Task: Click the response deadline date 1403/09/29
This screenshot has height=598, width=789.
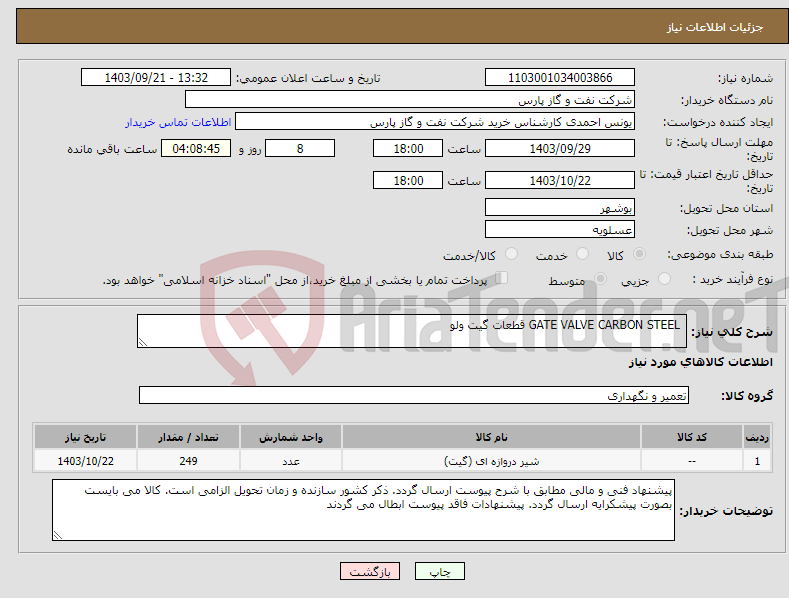Action: (x=560, y=148)
